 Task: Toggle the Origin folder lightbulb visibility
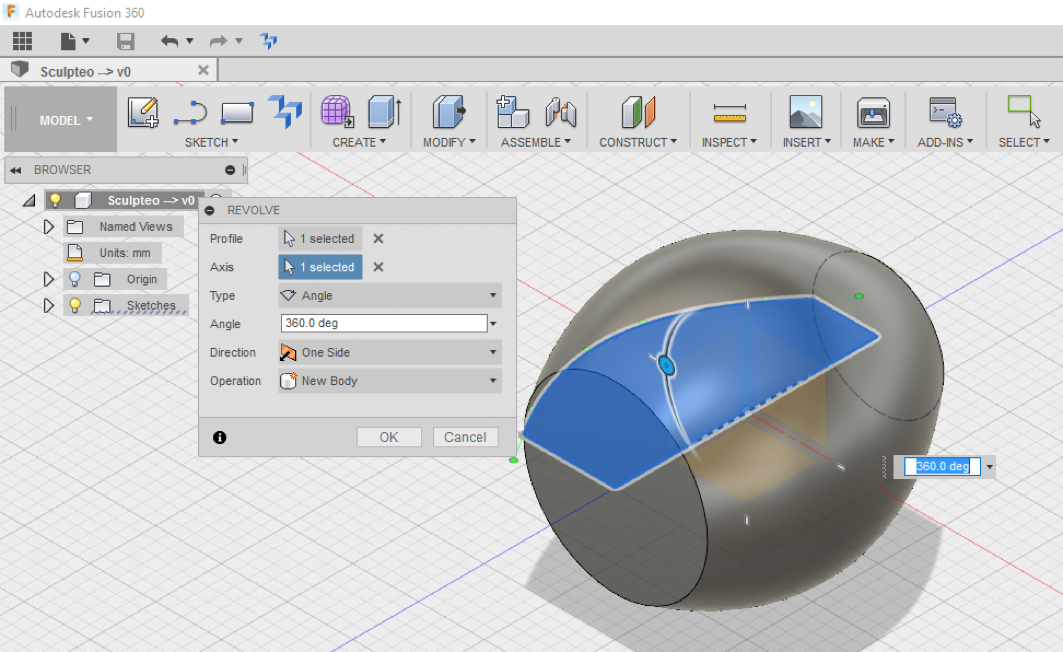74,279
